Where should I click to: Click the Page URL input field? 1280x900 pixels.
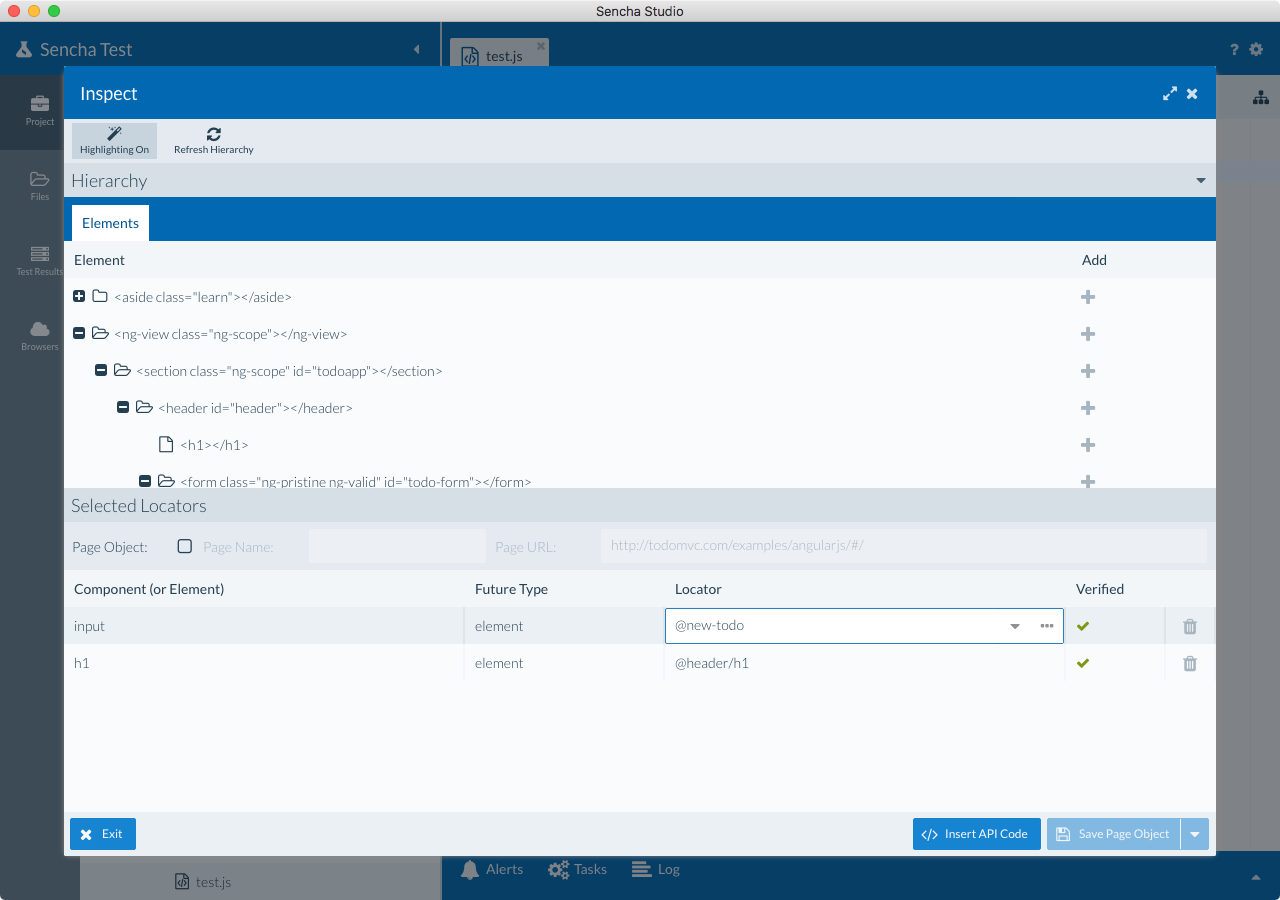click(904, 546)
